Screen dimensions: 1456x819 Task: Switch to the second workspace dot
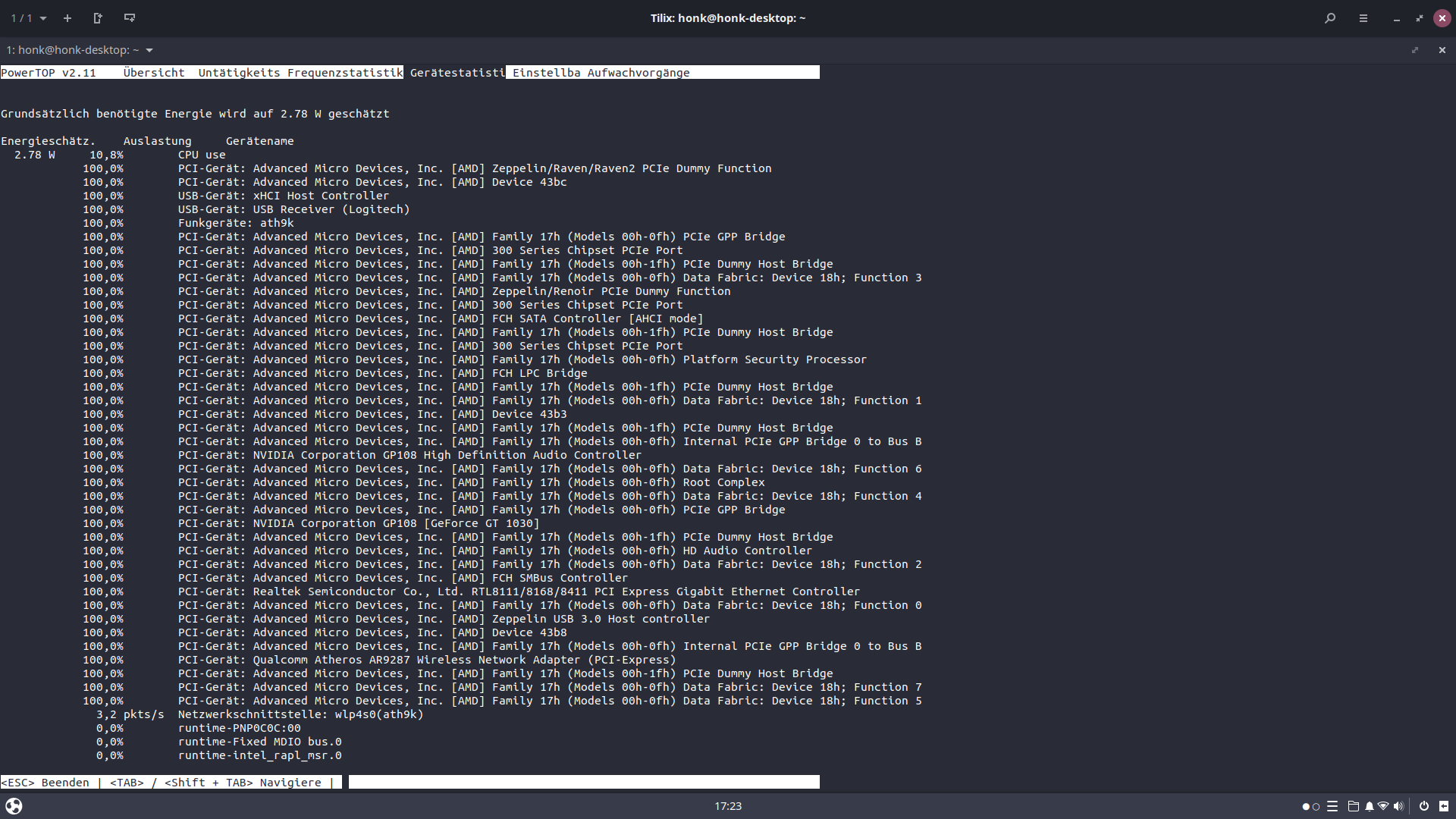[x=1316, y=807]
